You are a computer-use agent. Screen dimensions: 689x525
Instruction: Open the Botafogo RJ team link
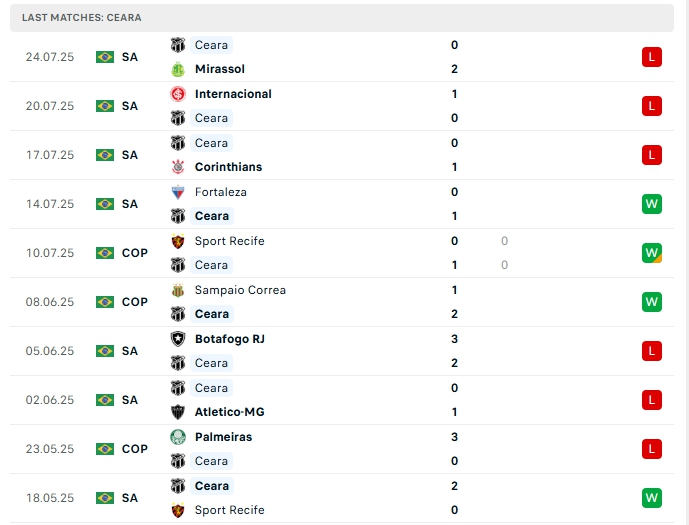(x=229, y=339)
